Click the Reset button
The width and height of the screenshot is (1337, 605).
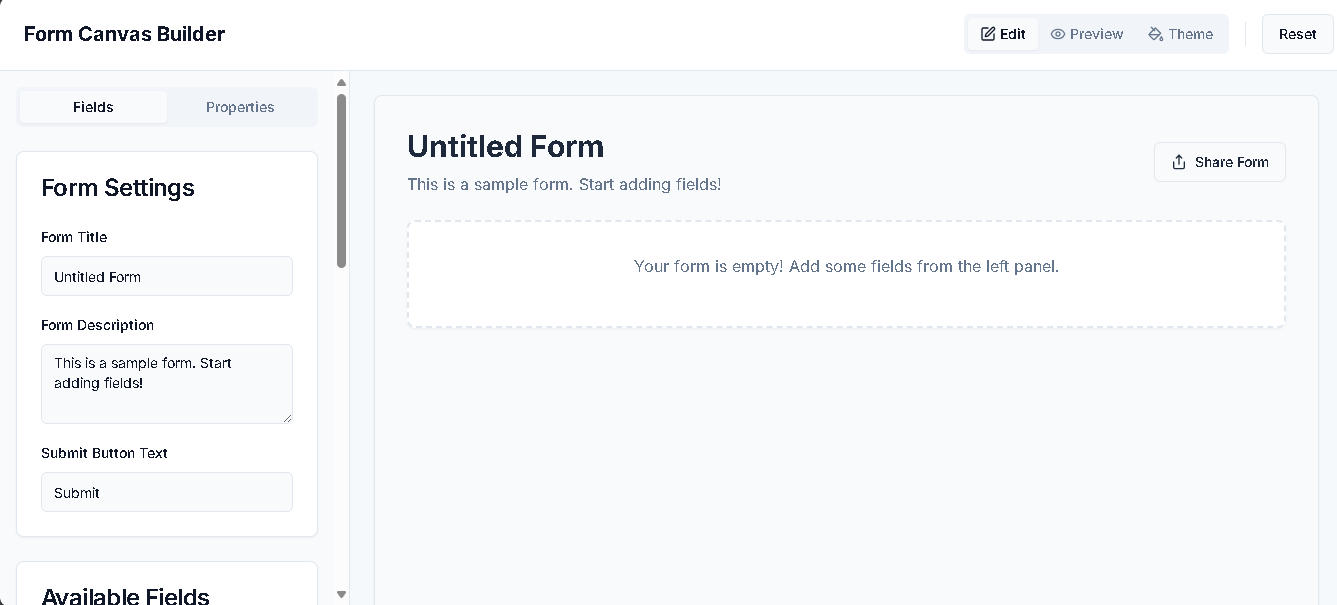[1297, 34]
